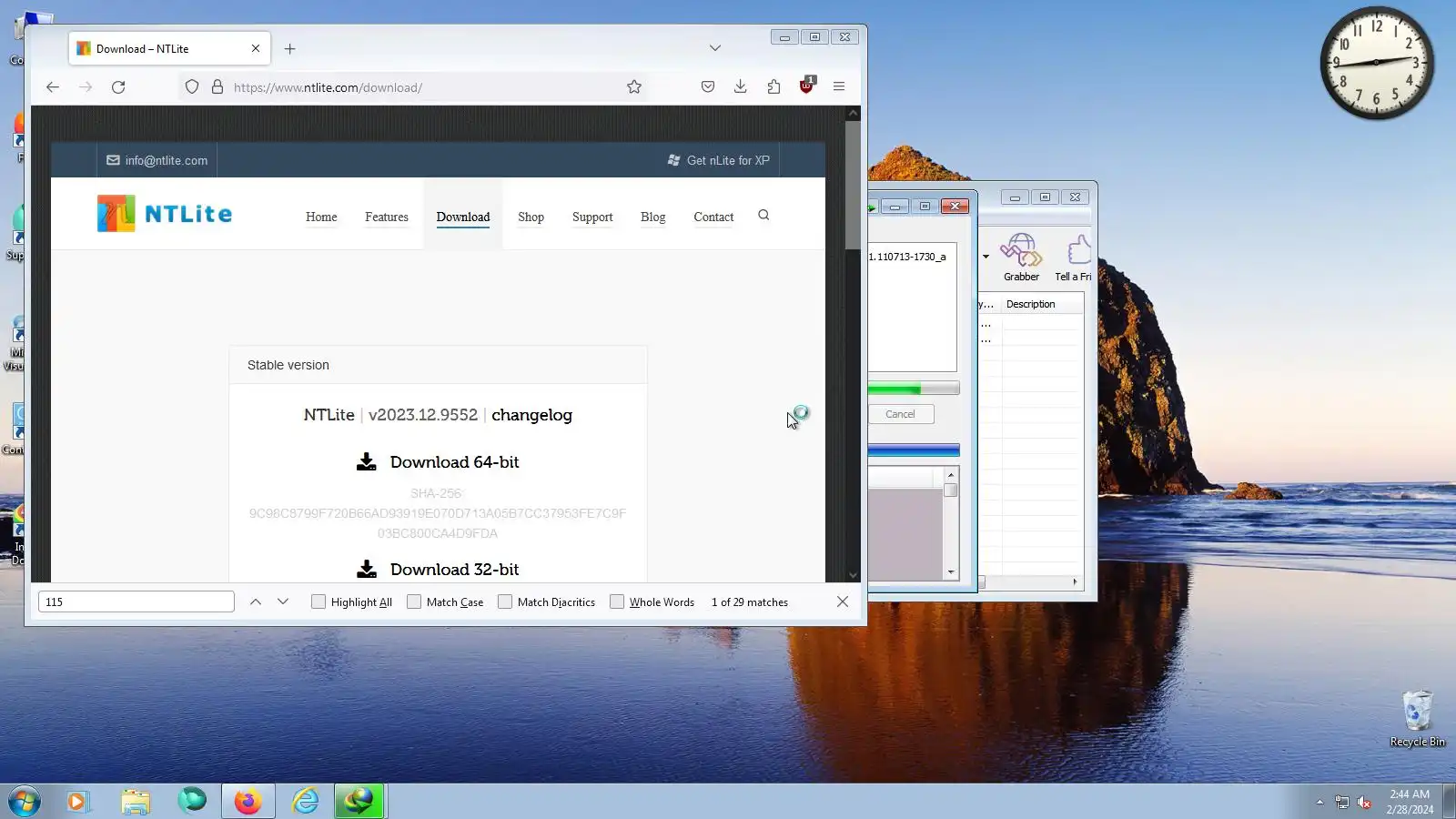The height and width of the screenshot is (819, 1456).
Task: Expand the toolbar dropdown arrow beside Grabber
Action: pos(986,257)
